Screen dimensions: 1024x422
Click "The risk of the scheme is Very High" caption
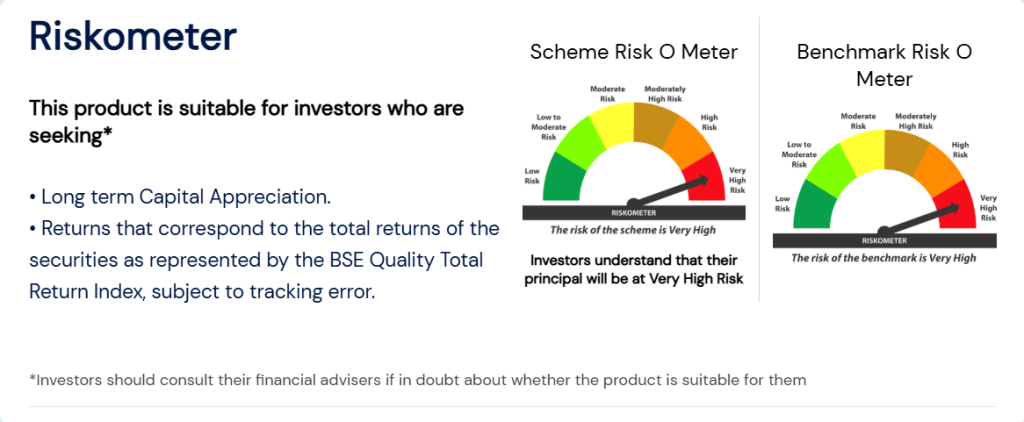click(634, 229)
